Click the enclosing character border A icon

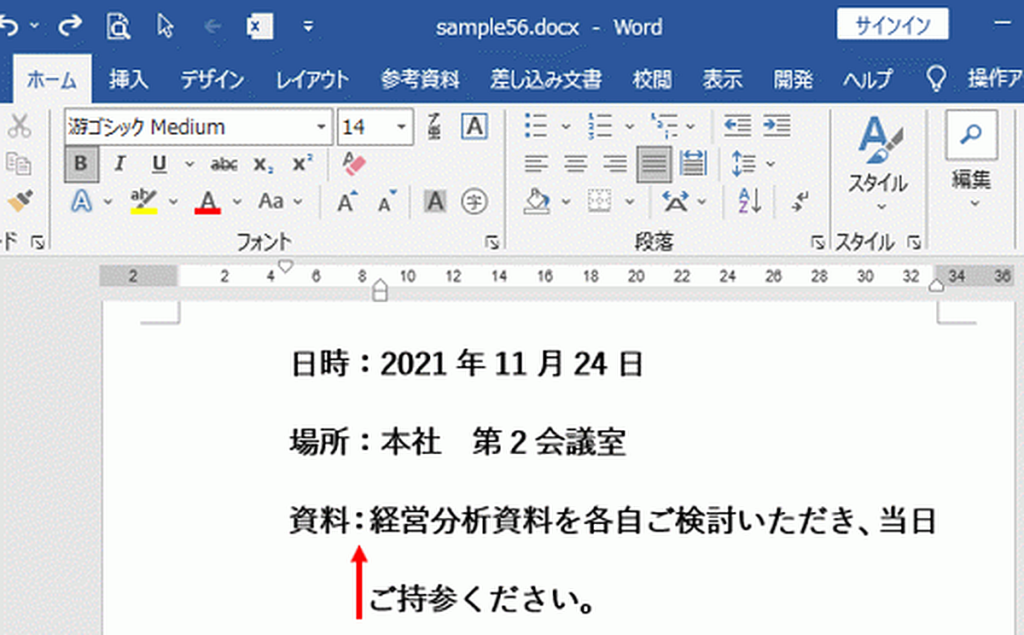(x=474, y=125)
